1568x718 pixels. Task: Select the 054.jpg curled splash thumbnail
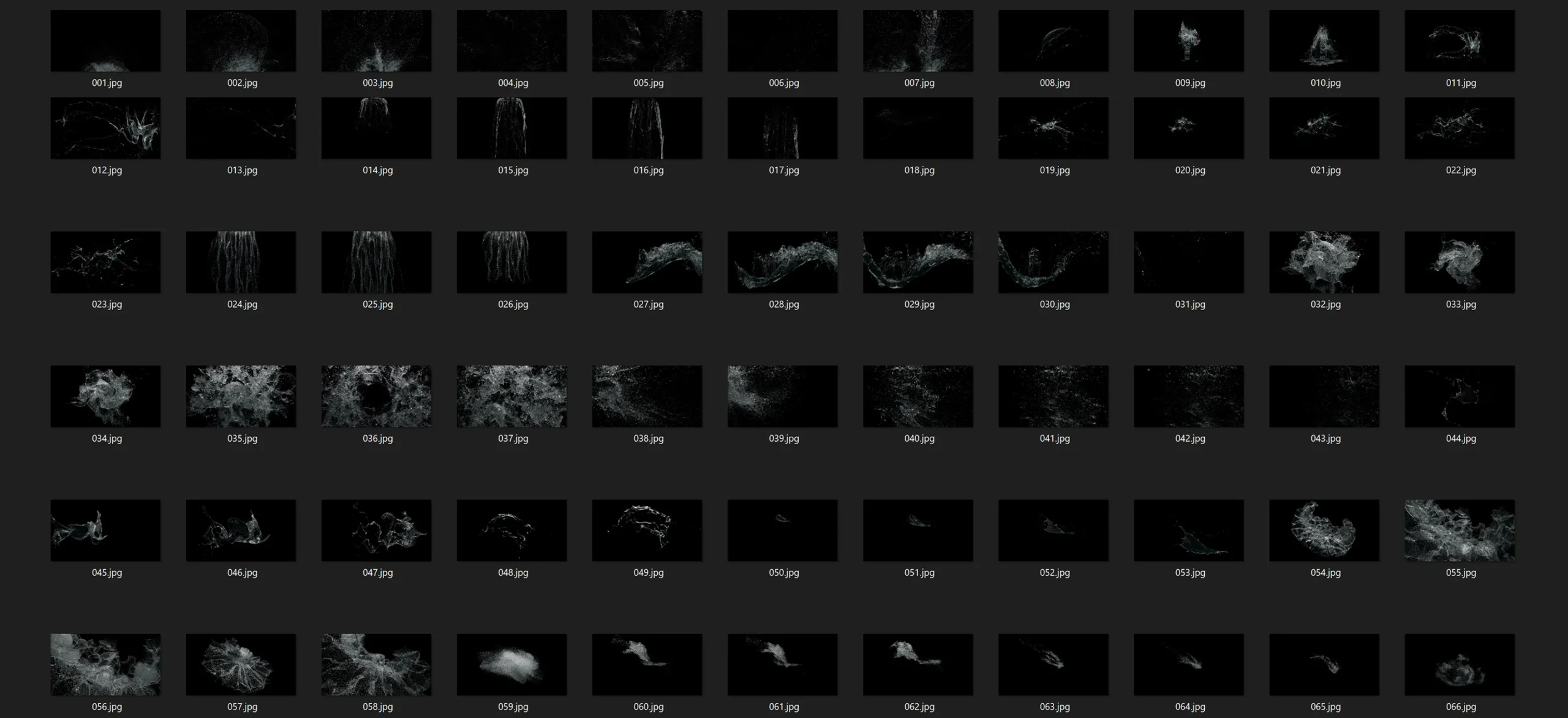click(x=1324, y=531)
